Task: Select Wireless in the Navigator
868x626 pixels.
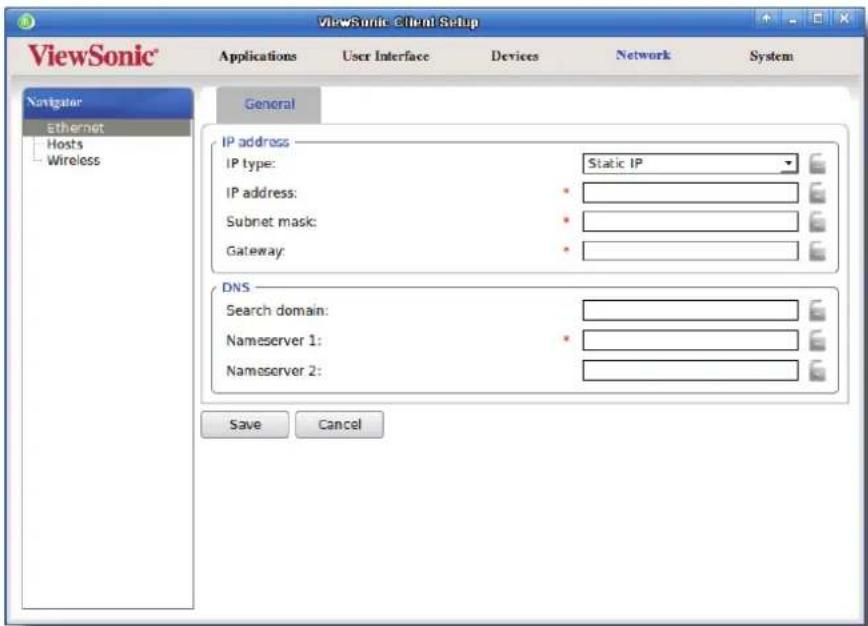Action: click(x=74, y=161)
